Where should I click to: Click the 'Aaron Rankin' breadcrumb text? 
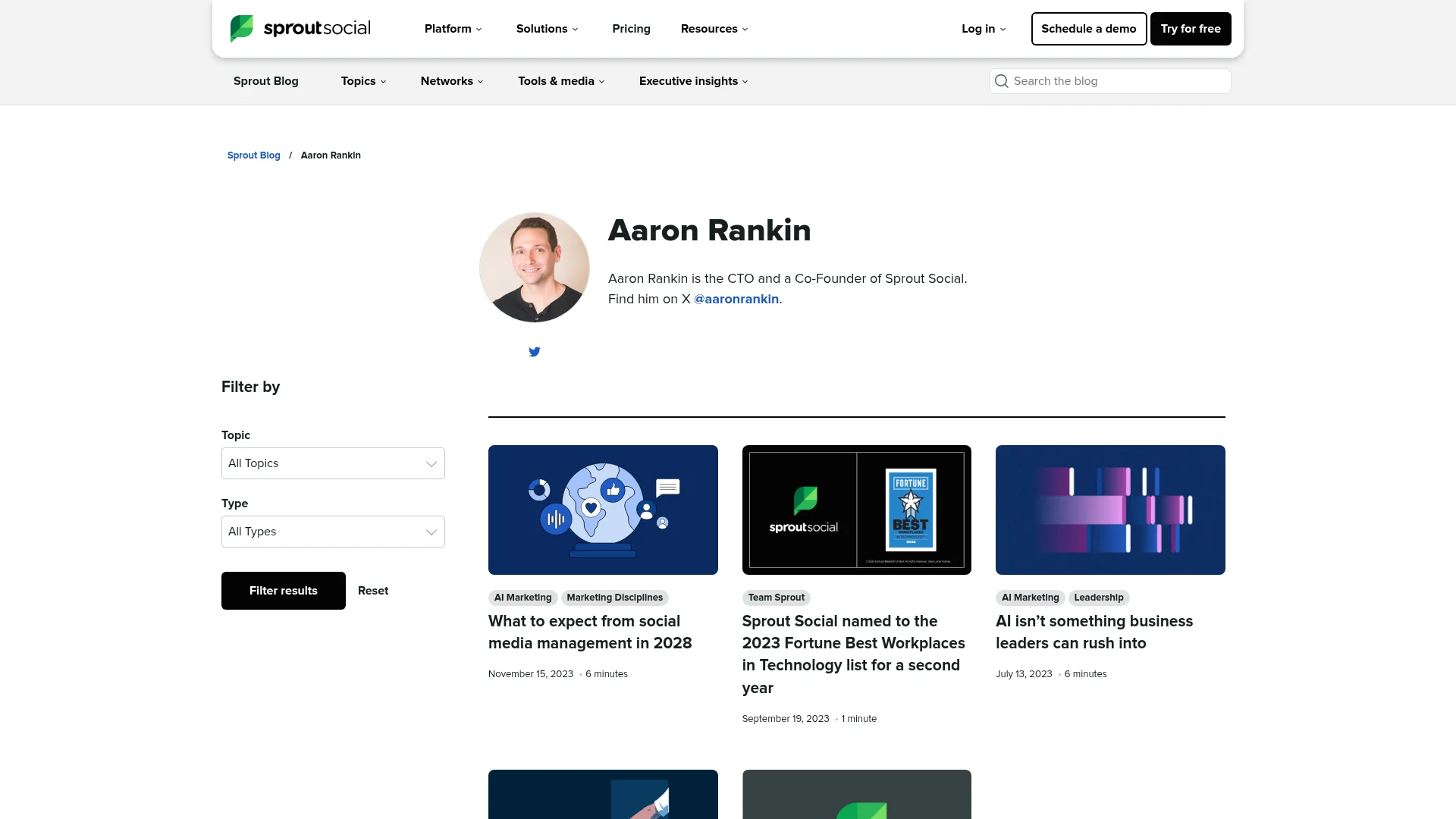331,155
